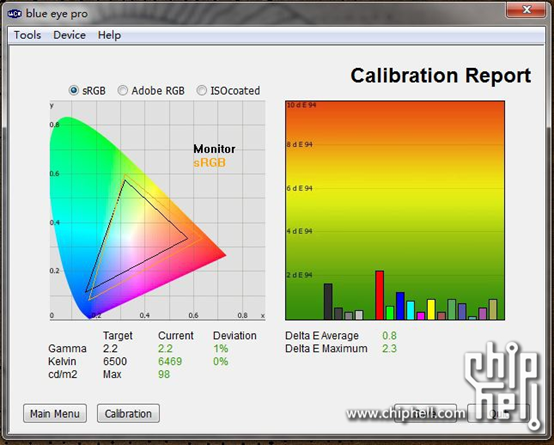Select the ISOcoated radio button

[201, 90]
